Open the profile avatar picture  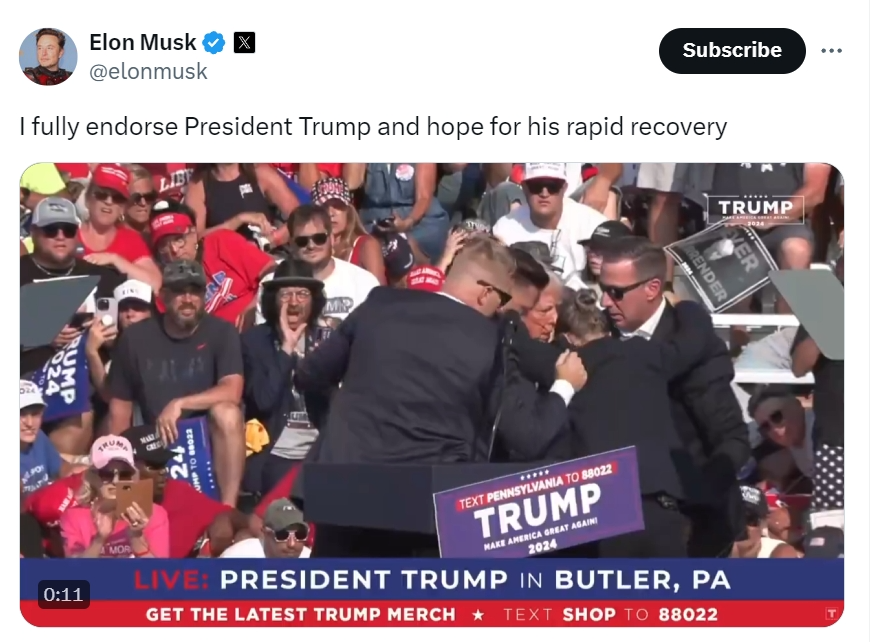point(48,56)
